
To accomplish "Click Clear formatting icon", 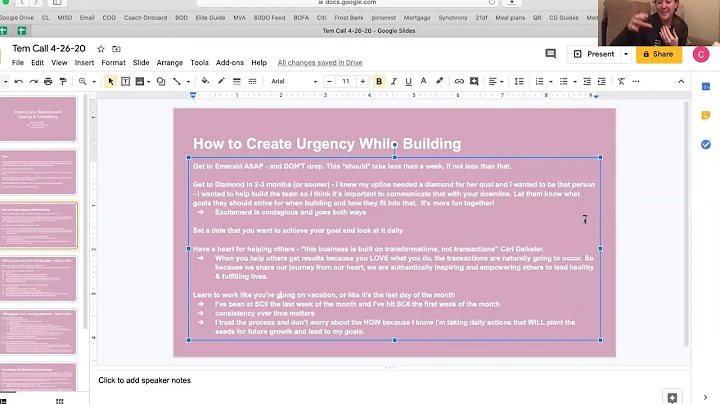I will pyautogui.click(x=621, y=81).
